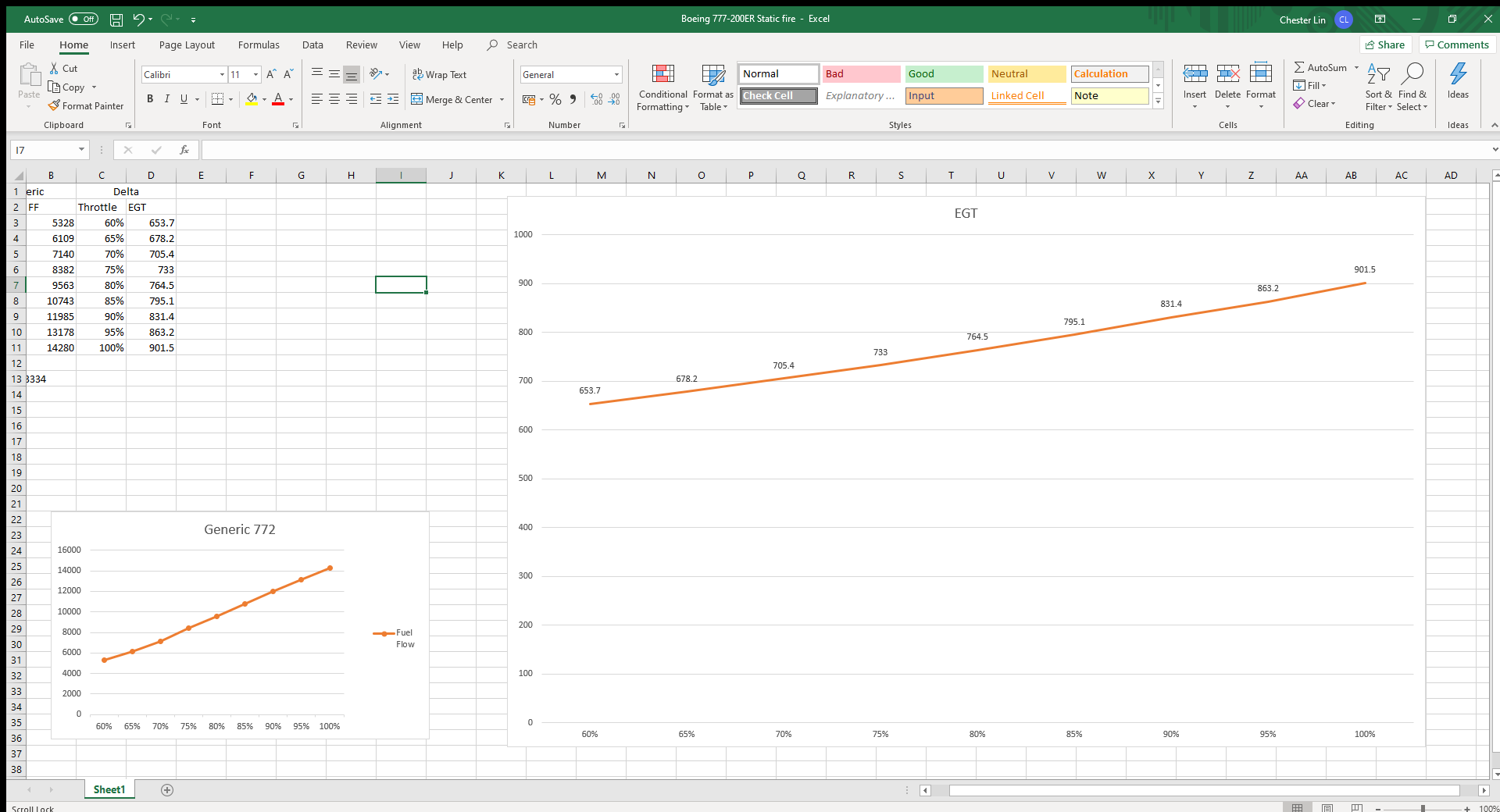Click the zoom slider handle

pos(1423,809)
